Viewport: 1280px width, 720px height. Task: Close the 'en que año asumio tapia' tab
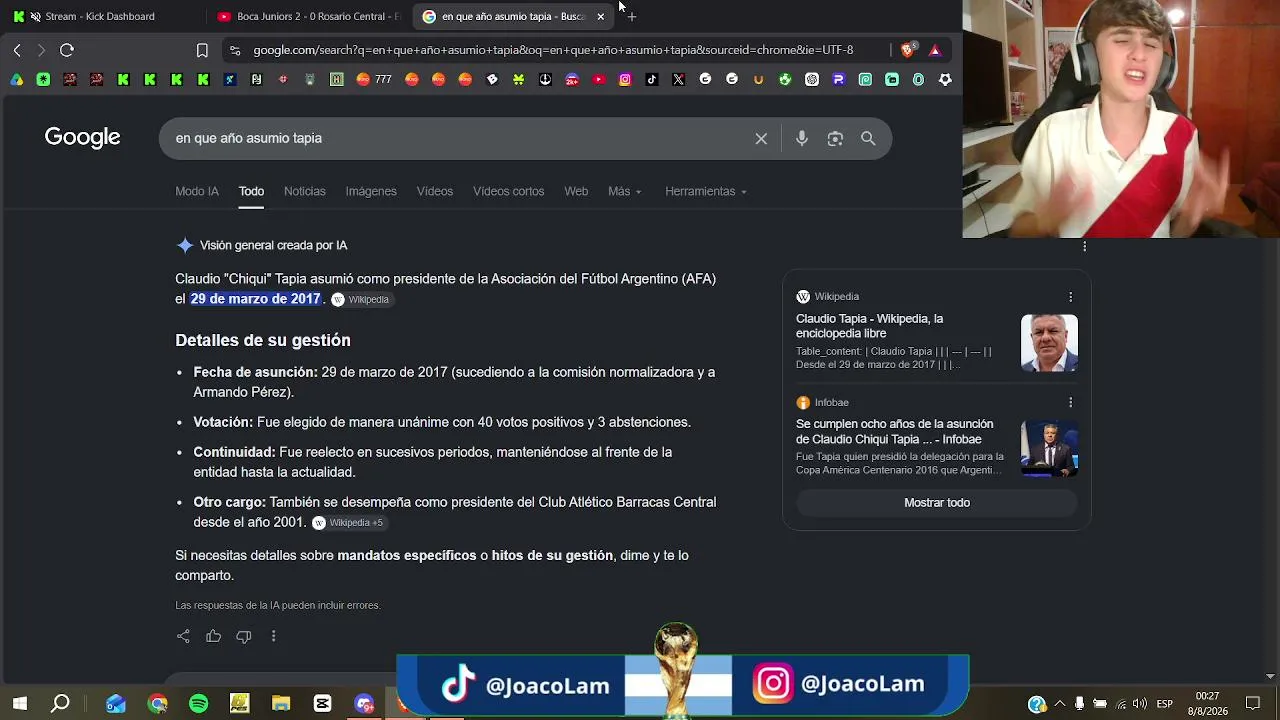[x=600, y=16]
